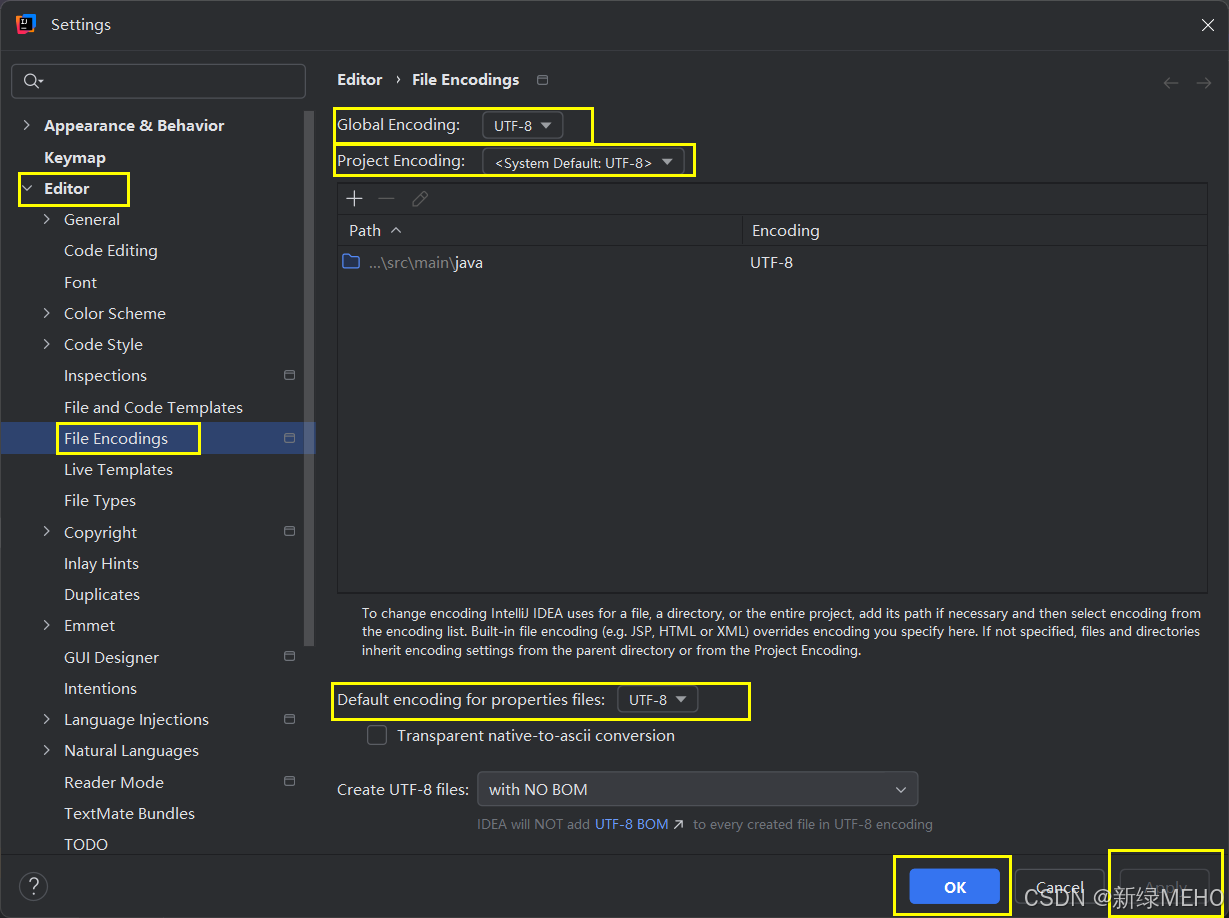Screen dimensions: 1229x918
Task: Click the forward navigation arrow
Action: [1204, 83]
